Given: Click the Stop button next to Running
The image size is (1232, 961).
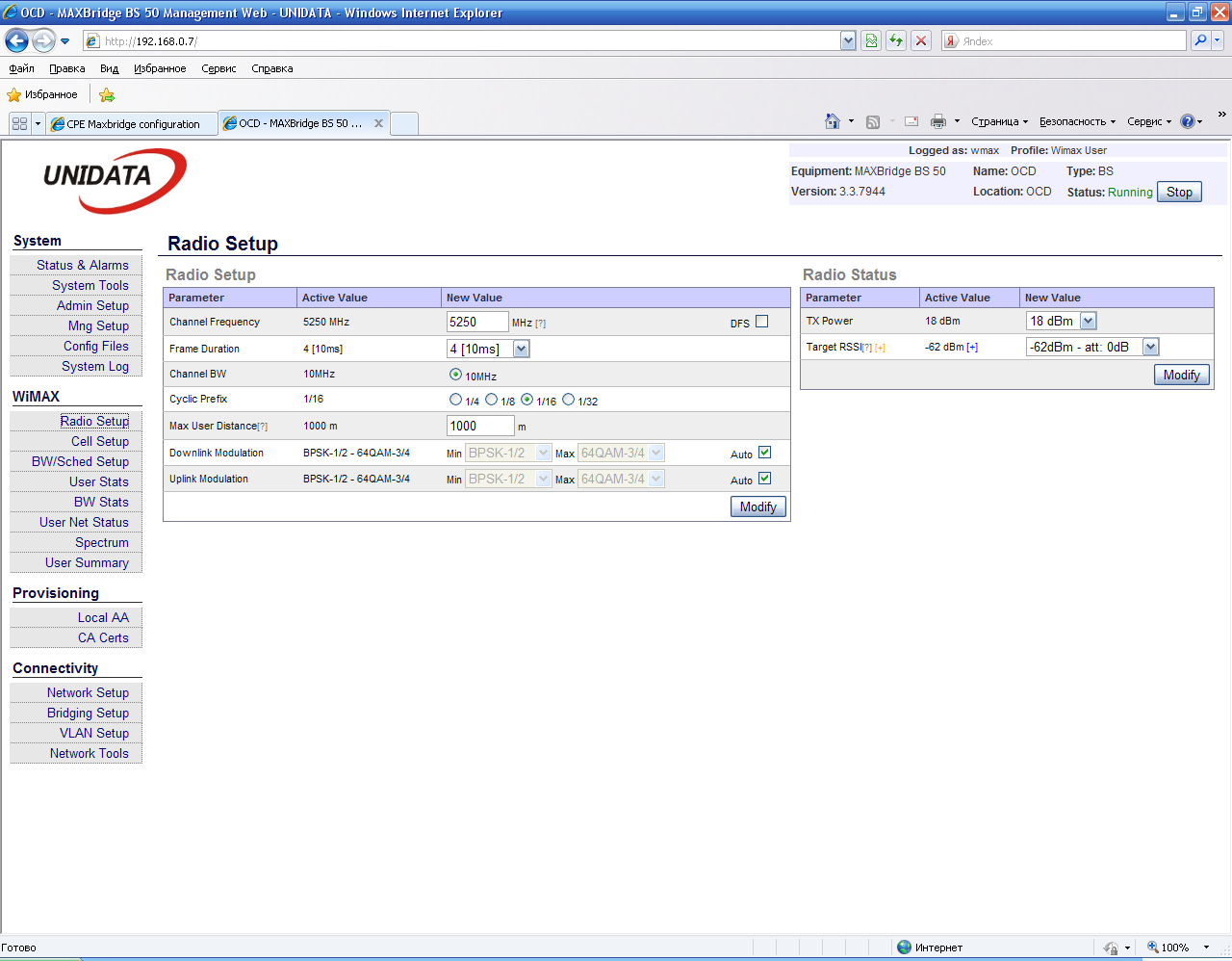Looking at the screenshot, I should [1178, 192].
